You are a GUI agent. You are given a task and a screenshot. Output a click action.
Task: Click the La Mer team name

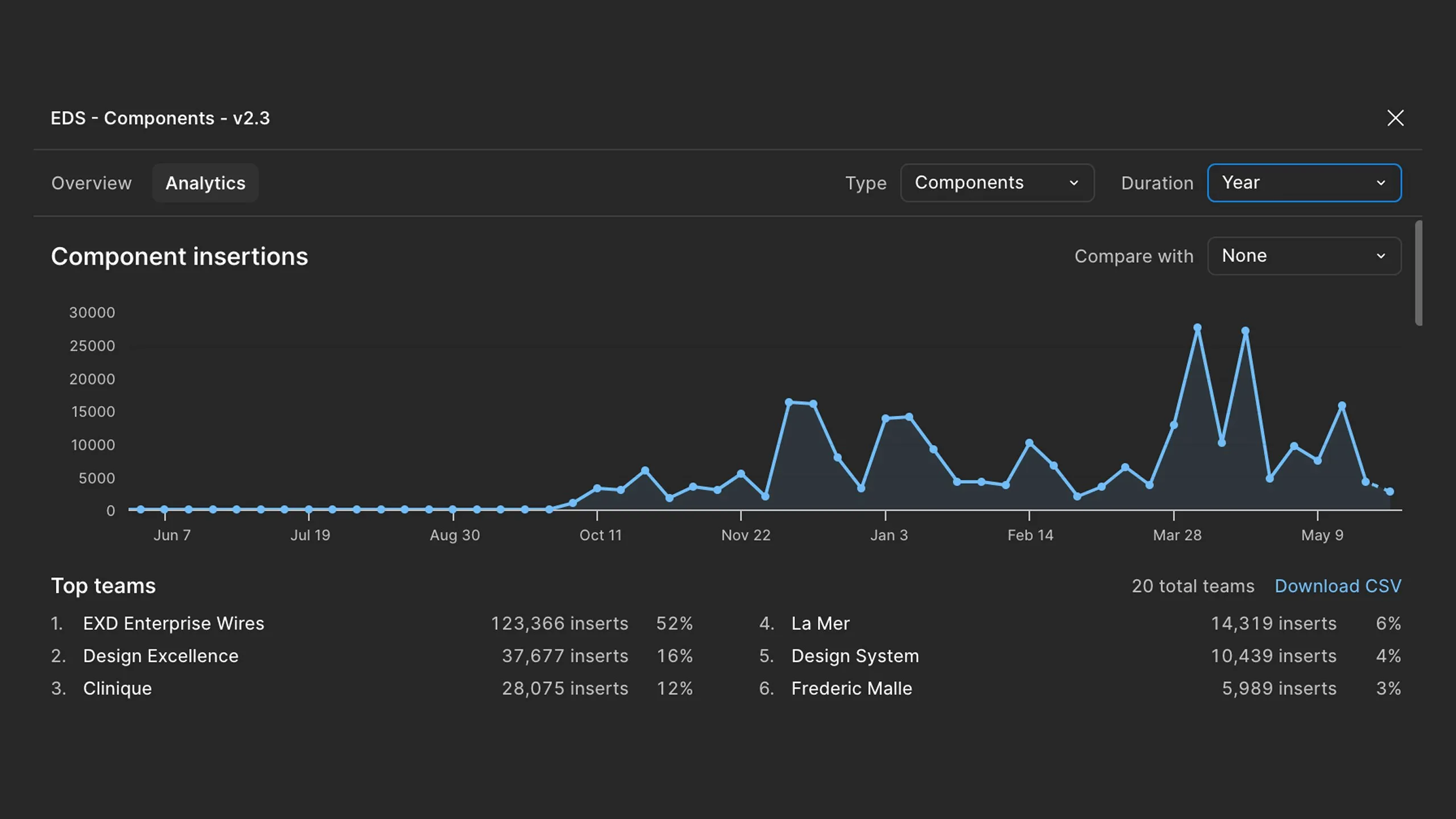click(820, 623)
